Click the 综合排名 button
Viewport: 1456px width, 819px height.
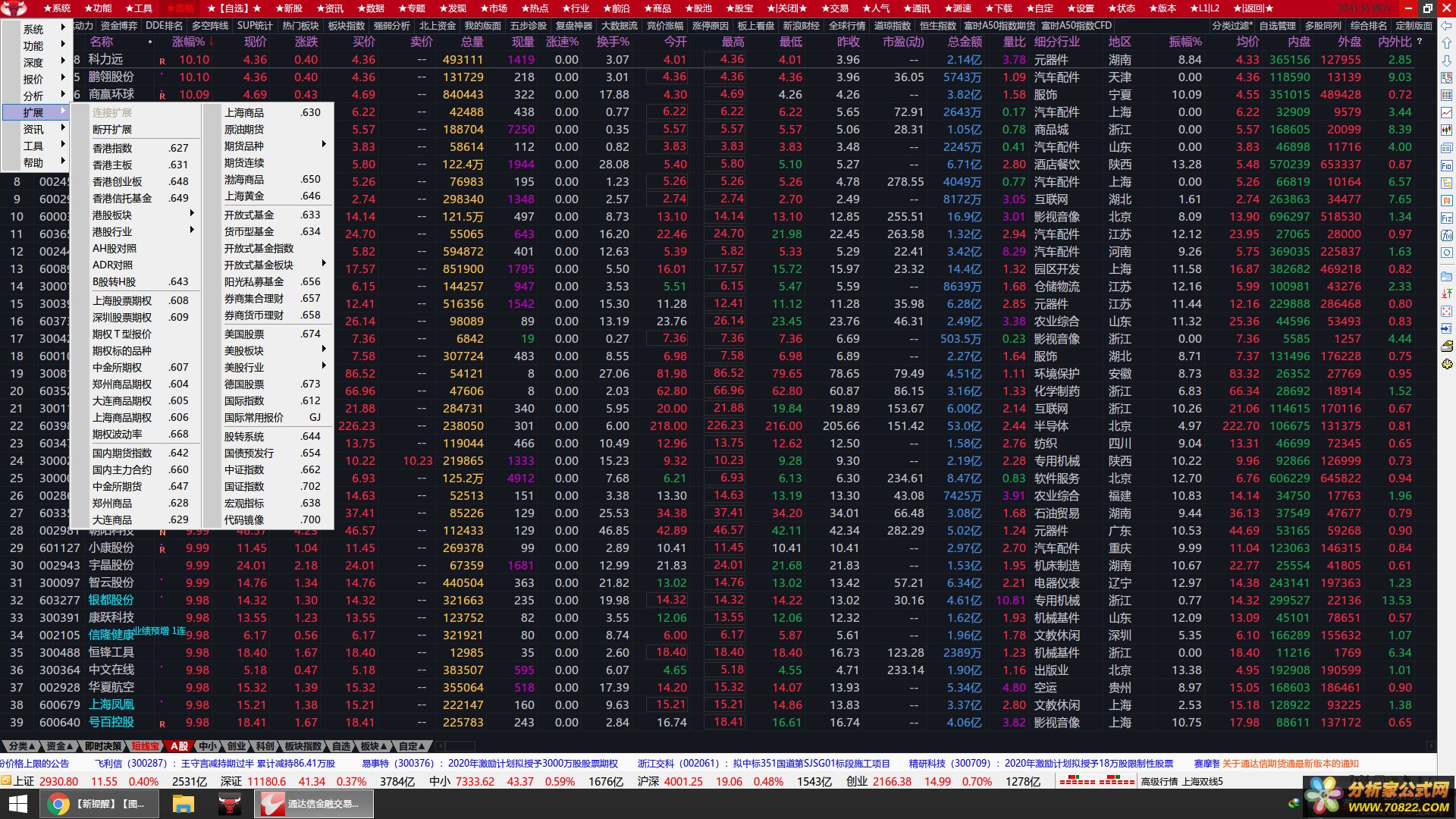(x=1369, y=26)
